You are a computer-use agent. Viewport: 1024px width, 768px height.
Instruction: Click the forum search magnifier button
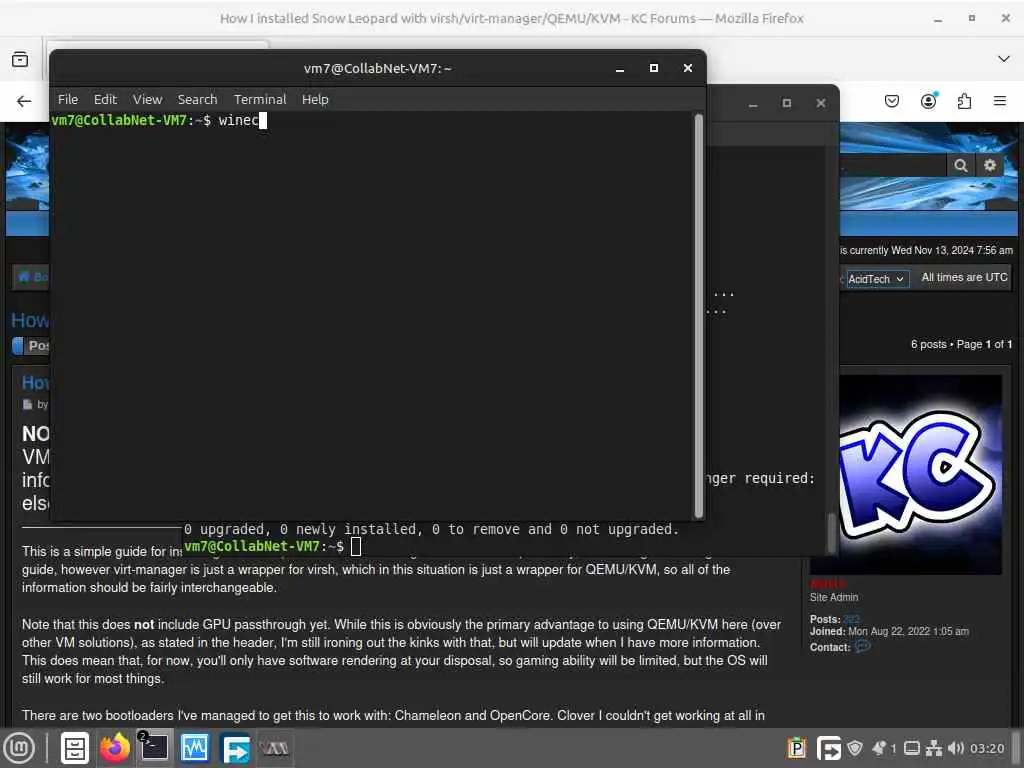[960, 165]
